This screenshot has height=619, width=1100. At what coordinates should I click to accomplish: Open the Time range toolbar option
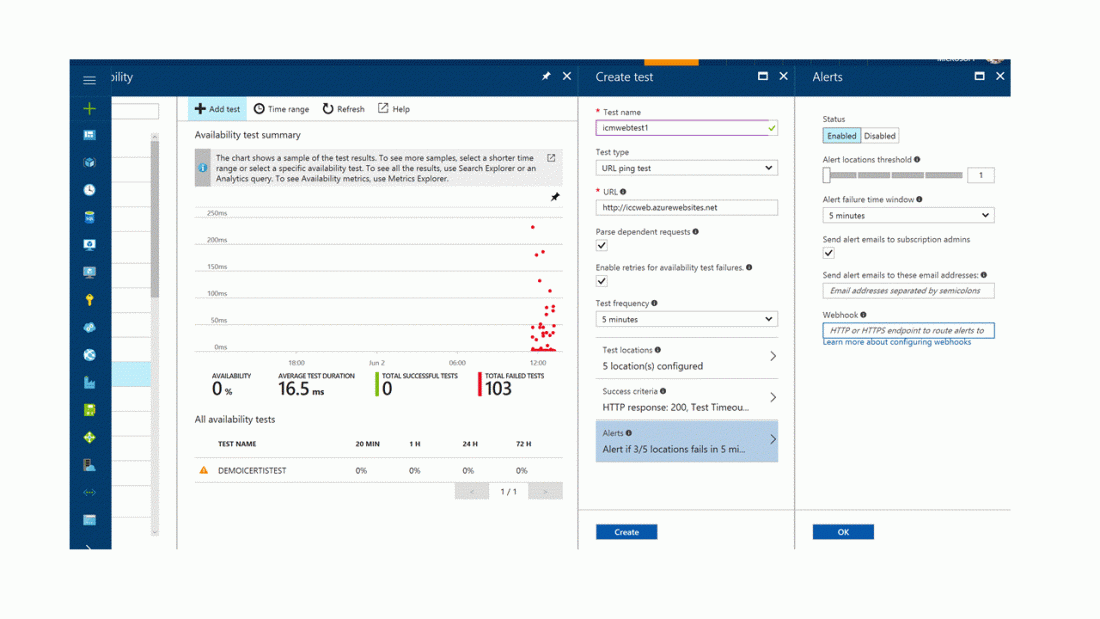[281, 109]
